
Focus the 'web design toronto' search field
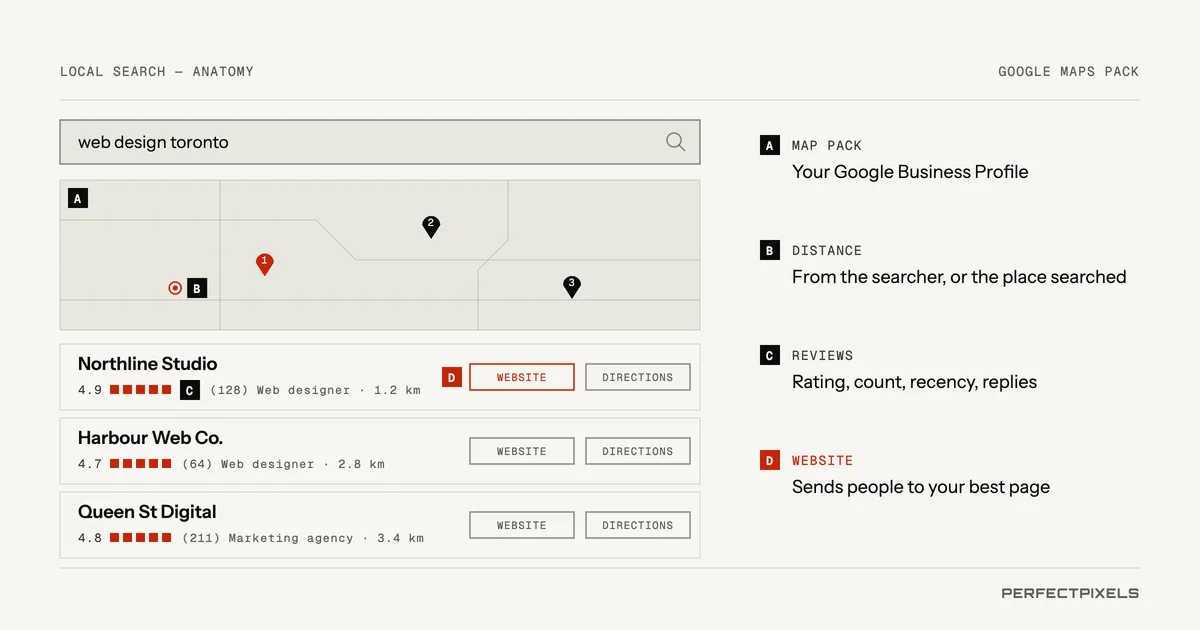380,142
